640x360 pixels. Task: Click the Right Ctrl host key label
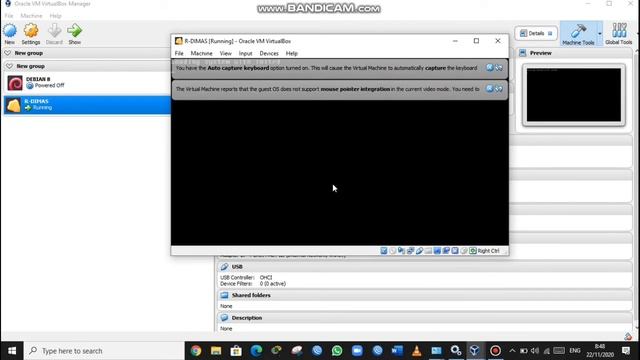tap(488, 251)
